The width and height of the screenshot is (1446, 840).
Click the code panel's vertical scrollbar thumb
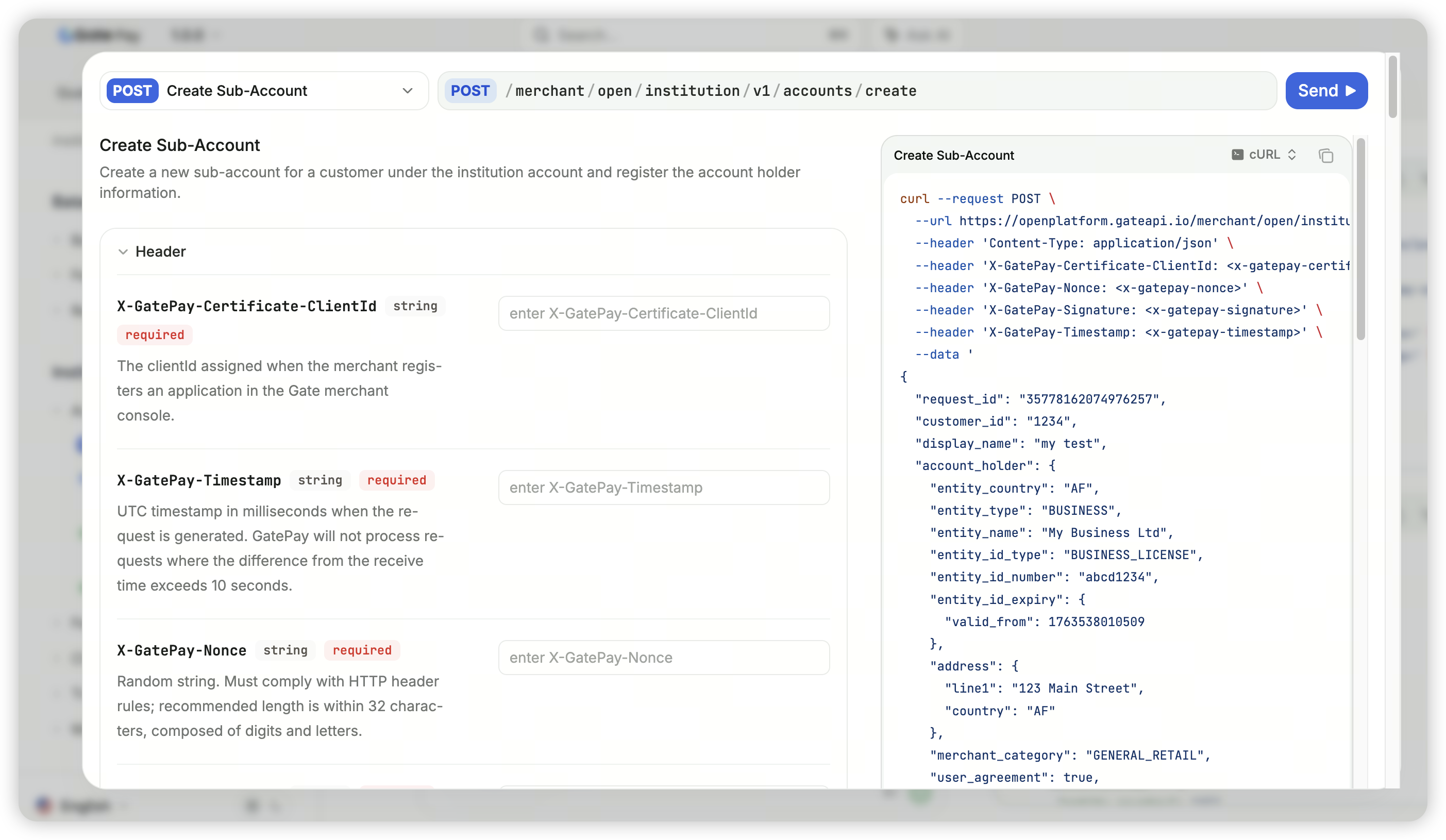coord(1360,239)
